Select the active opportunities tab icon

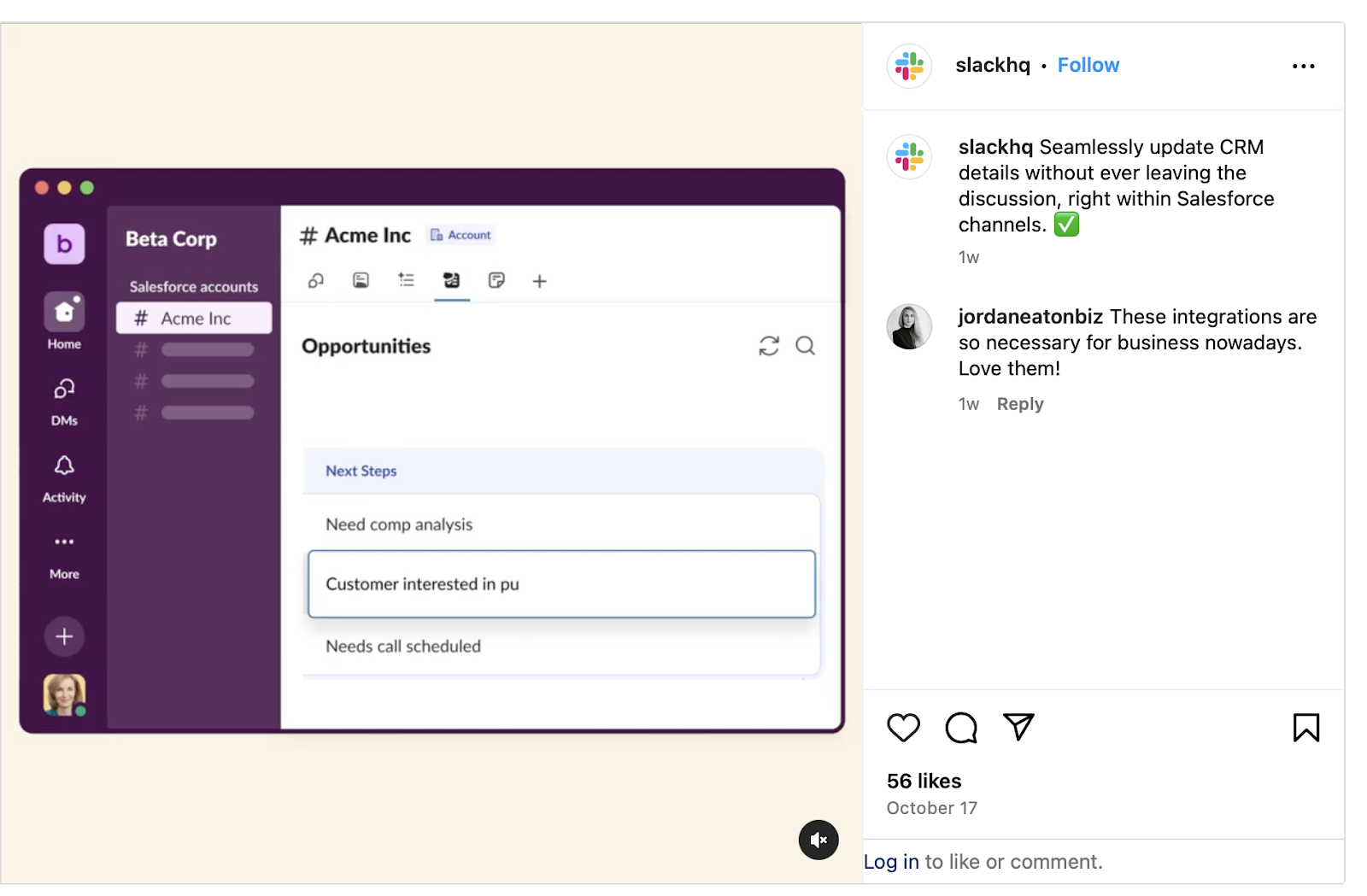pos(451,280)
